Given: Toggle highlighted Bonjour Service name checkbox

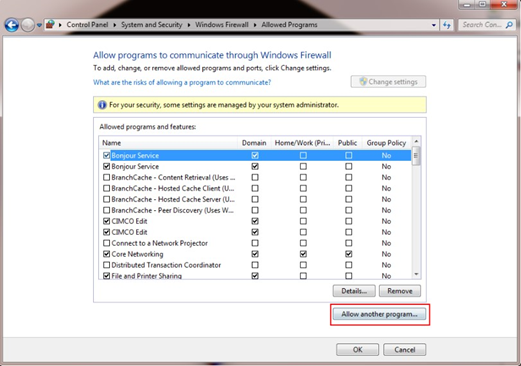Looking at the screenshot, I should click(x=106, y=155).
